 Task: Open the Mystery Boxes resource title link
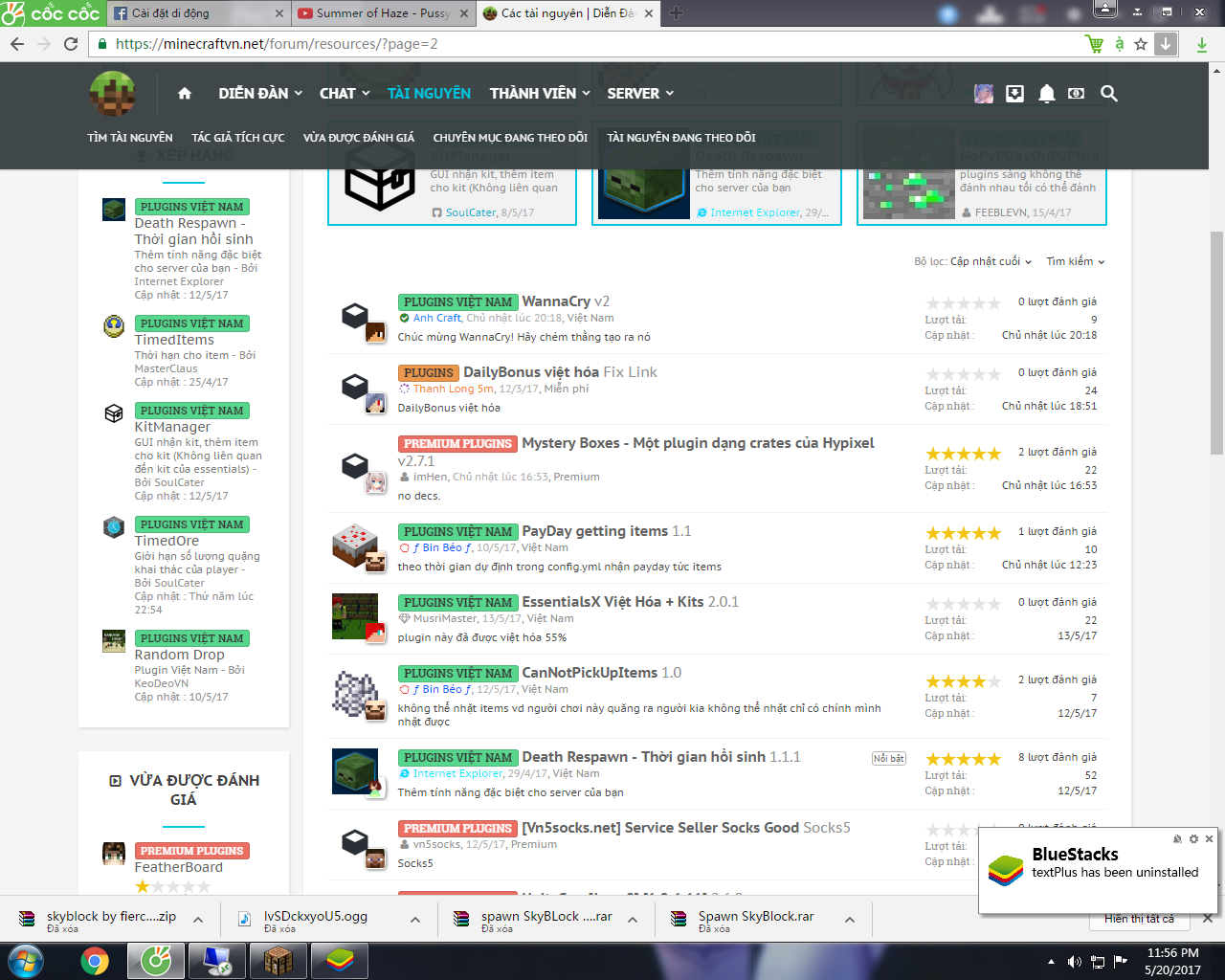(698, 443)
